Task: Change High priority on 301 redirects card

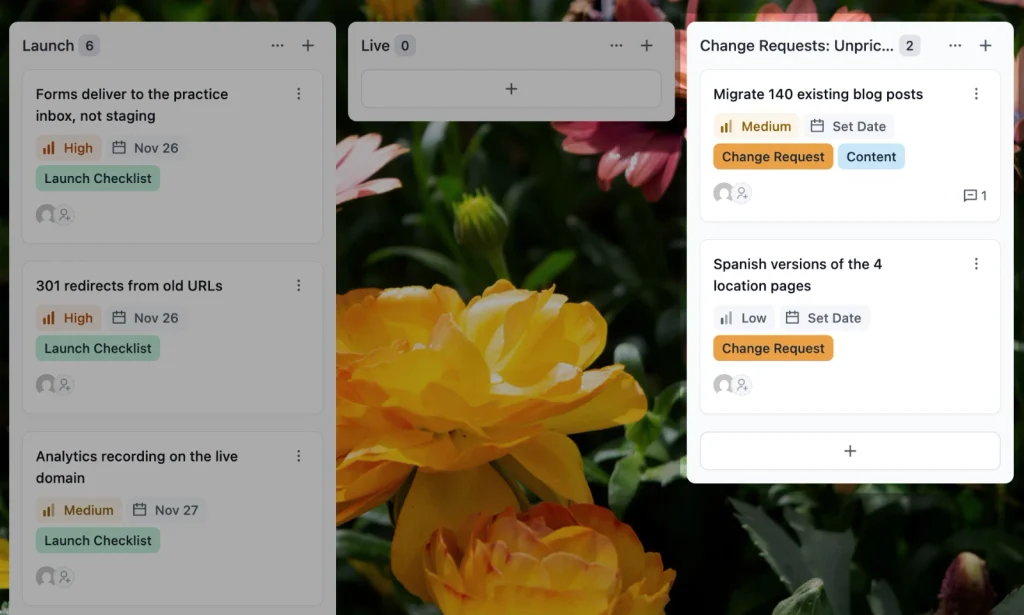Action: [x=68, y=318]
